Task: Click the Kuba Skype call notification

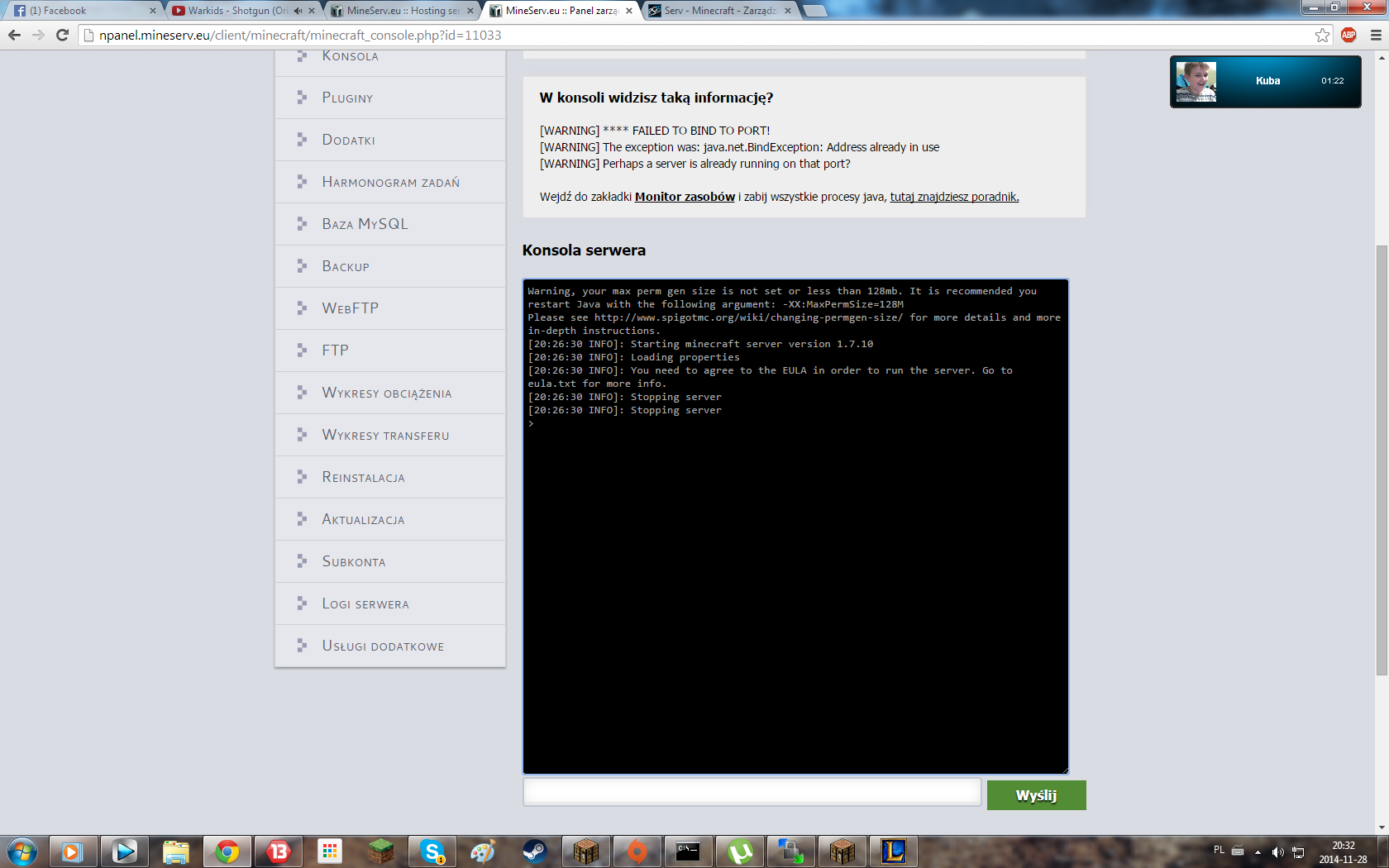Action: tap(1265, 81)
